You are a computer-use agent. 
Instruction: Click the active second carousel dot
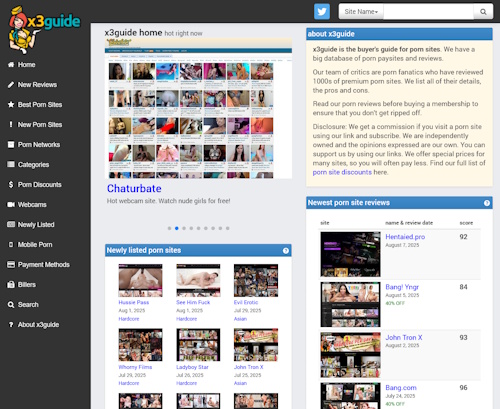[x=177, y=228]
